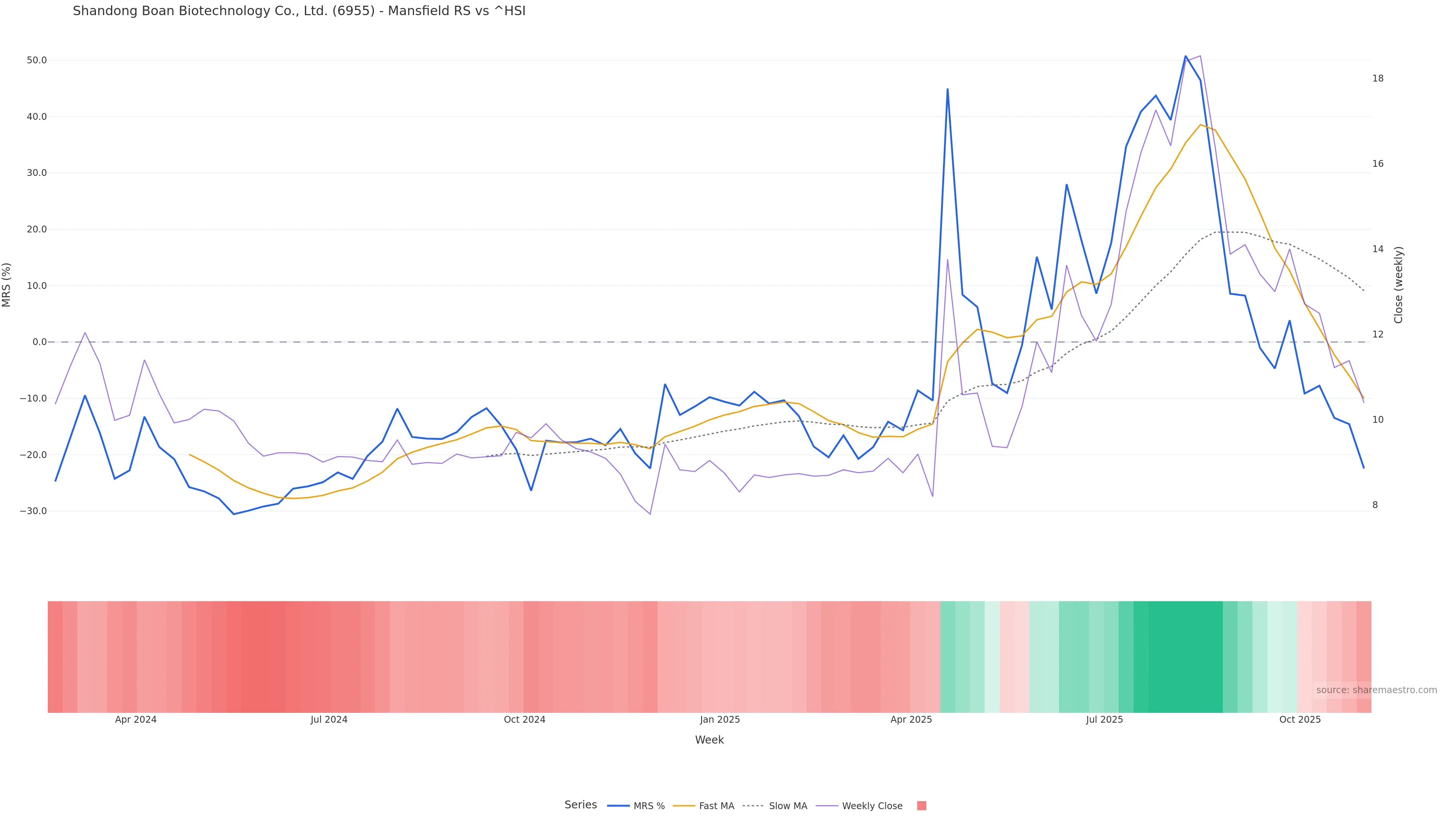This screenshot has height=819, width=1456.
Task: Click the Oct 2025 x-axis label
Action: [1300, 720]
